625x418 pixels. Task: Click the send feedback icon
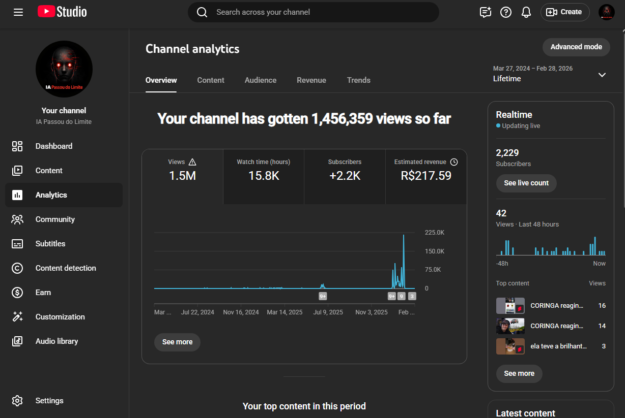485,12
